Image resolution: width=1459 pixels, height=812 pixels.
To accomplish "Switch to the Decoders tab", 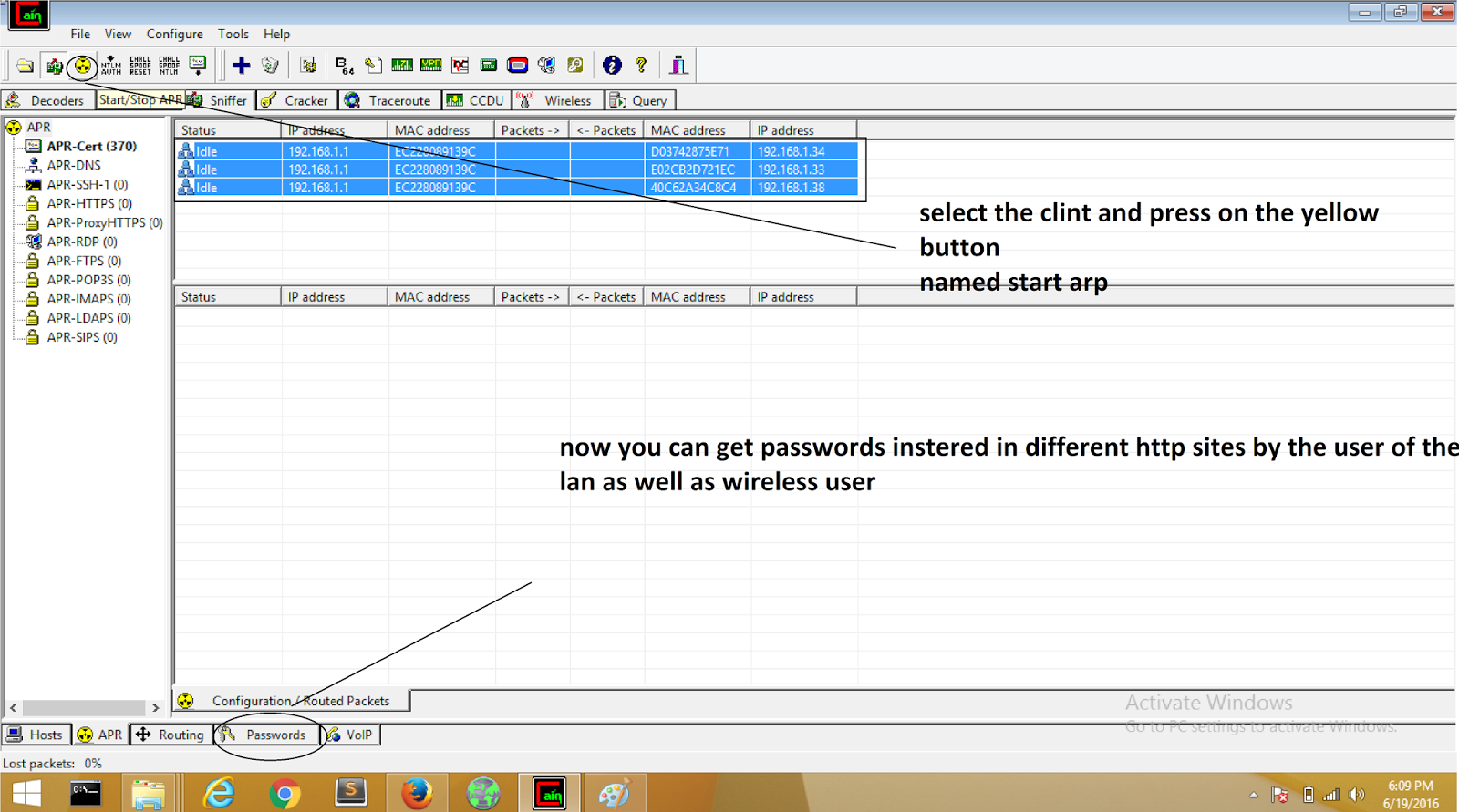I will (47, 100).
